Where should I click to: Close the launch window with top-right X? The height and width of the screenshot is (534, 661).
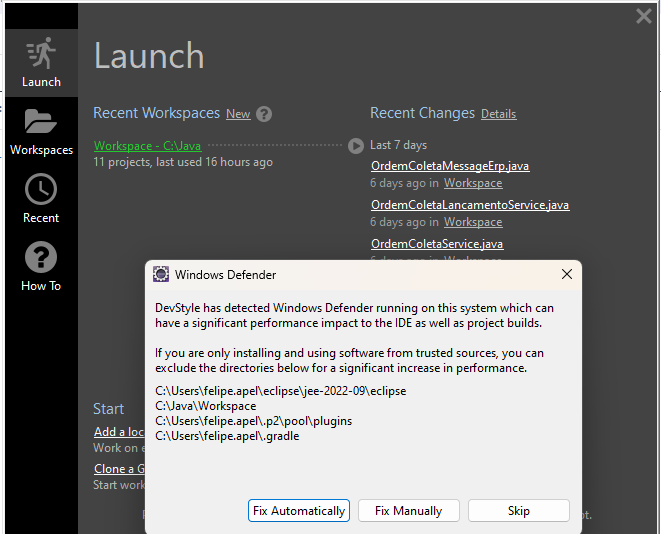click(644, 16)
